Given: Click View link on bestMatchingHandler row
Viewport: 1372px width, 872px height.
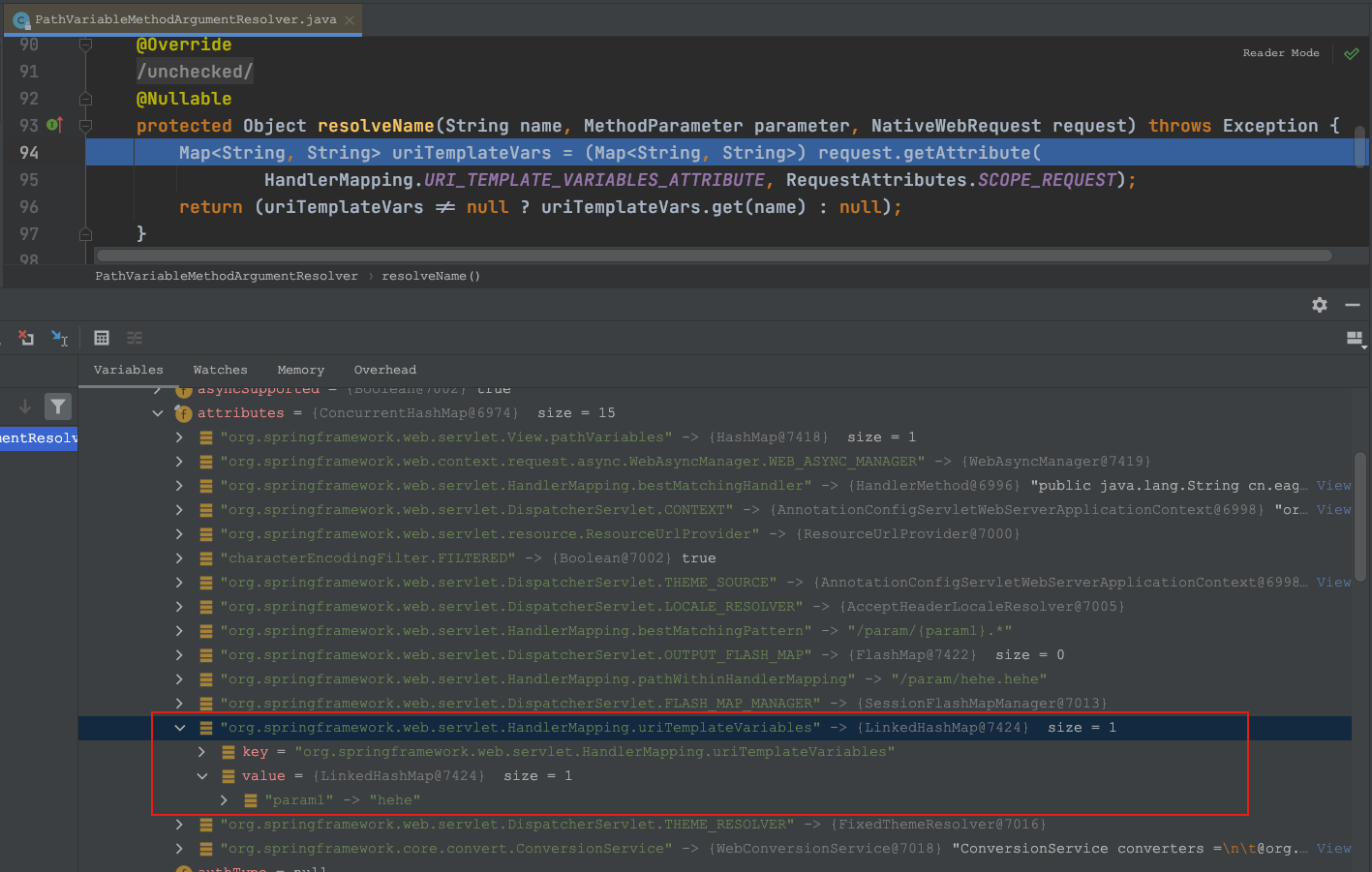Looking at the screenshot, I should [1334, 485].
